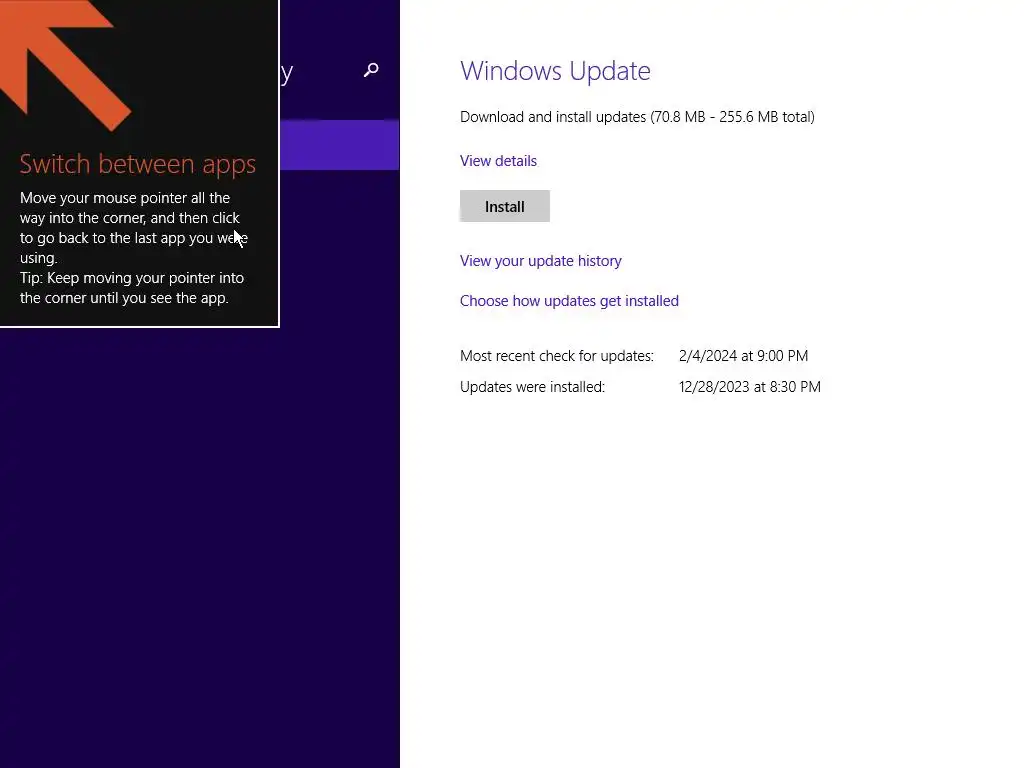This screenshot has height=768, width=1024.
Task: Click the Switch between apps tip title
Action: [138, 164]
